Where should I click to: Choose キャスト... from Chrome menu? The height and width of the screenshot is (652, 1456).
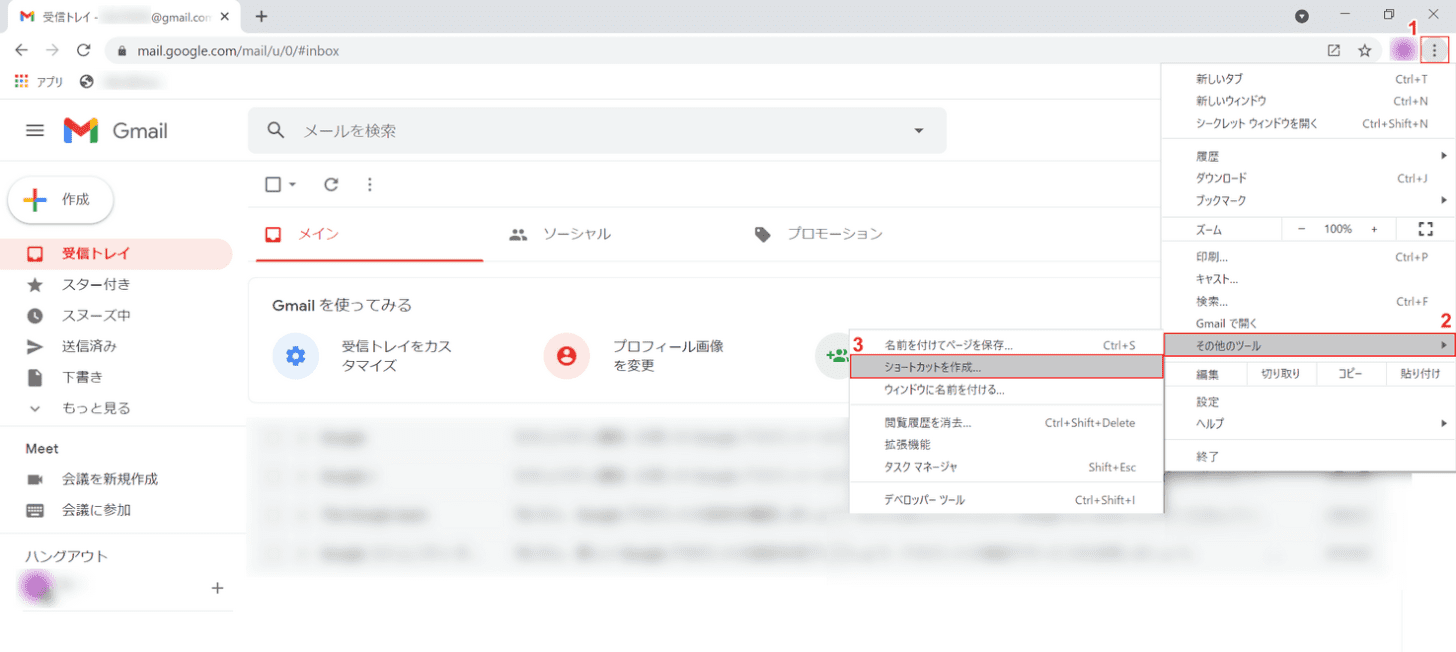tap(1309, 279)
